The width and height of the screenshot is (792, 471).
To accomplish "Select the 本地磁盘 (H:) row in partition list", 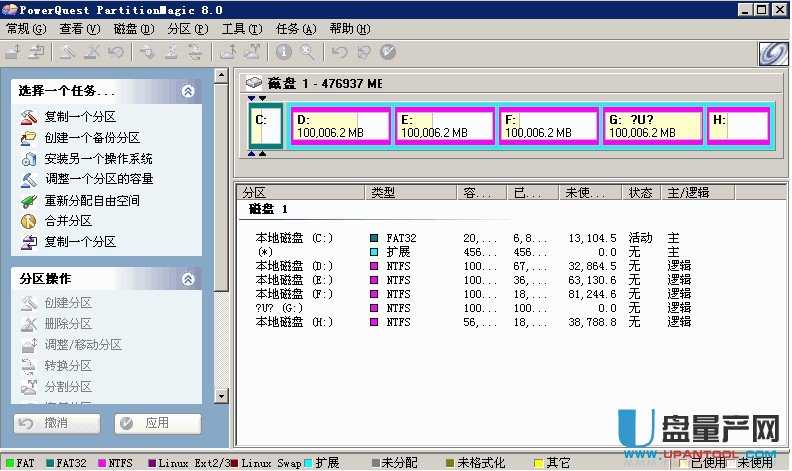I will coord(293,322).
